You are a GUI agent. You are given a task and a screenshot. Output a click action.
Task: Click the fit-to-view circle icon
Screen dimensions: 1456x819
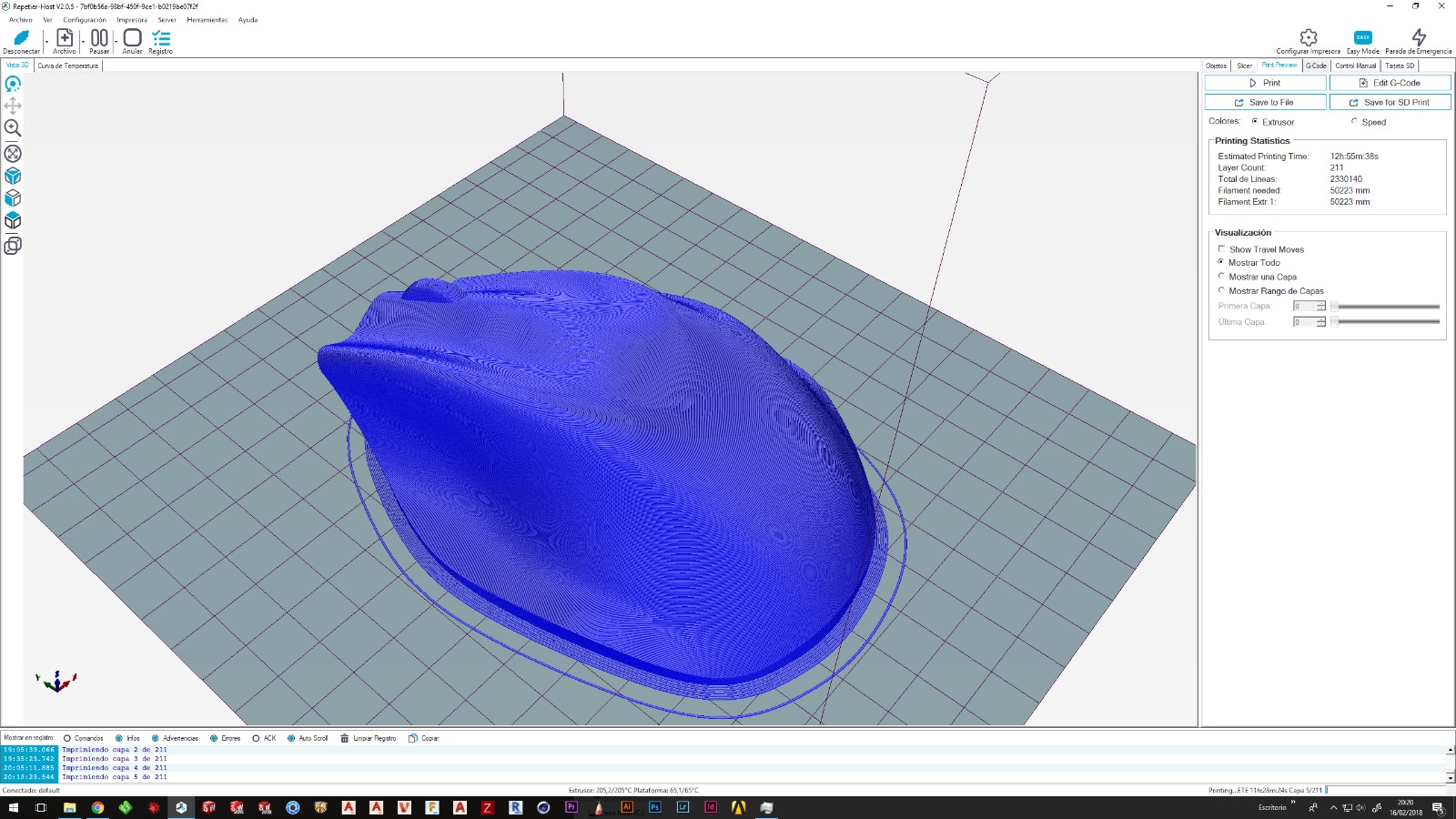[x=13, y=153]
